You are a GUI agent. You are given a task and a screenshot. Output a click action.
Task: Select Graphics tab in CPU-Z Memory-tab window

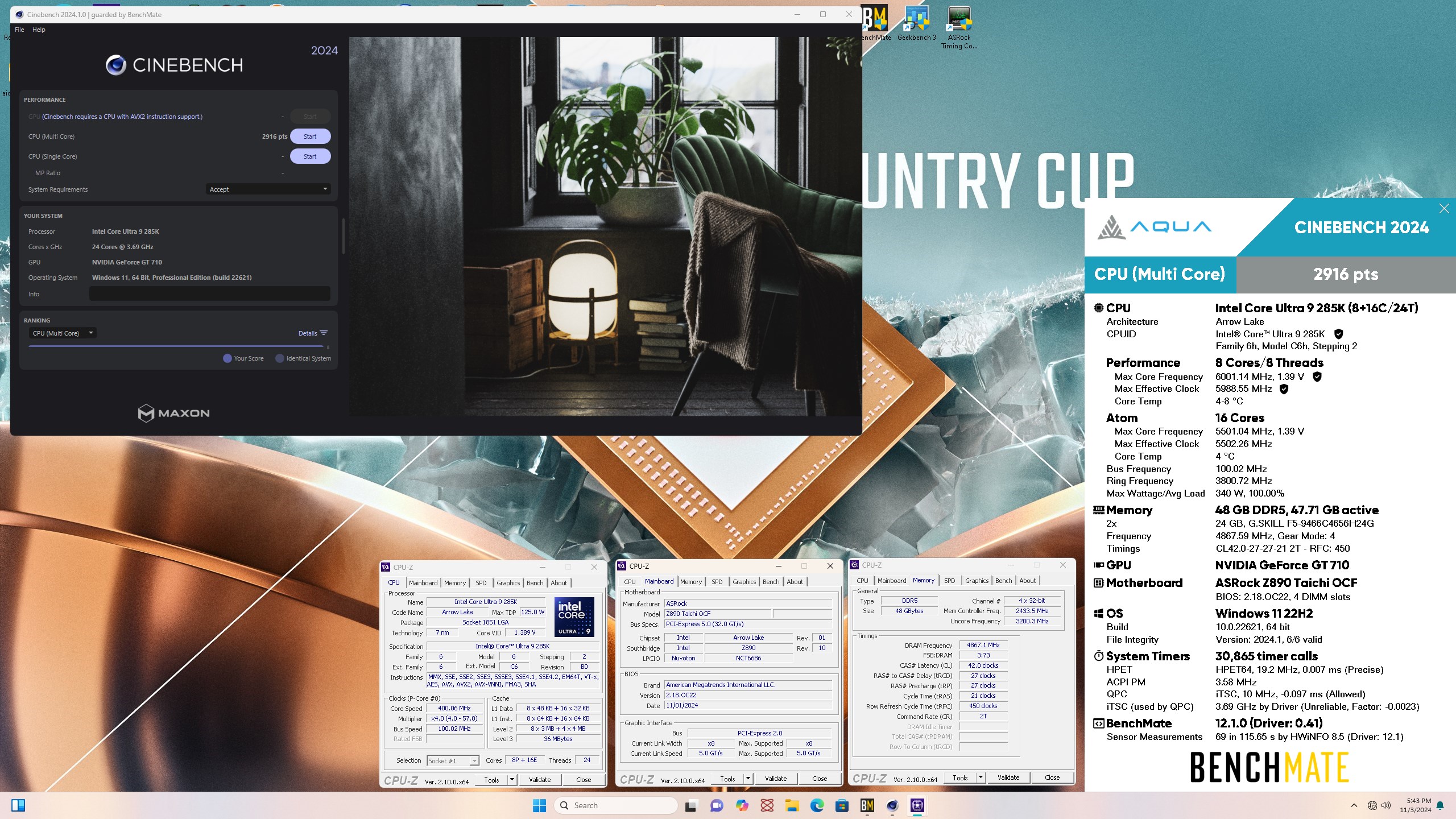click(x=977, y=581)
